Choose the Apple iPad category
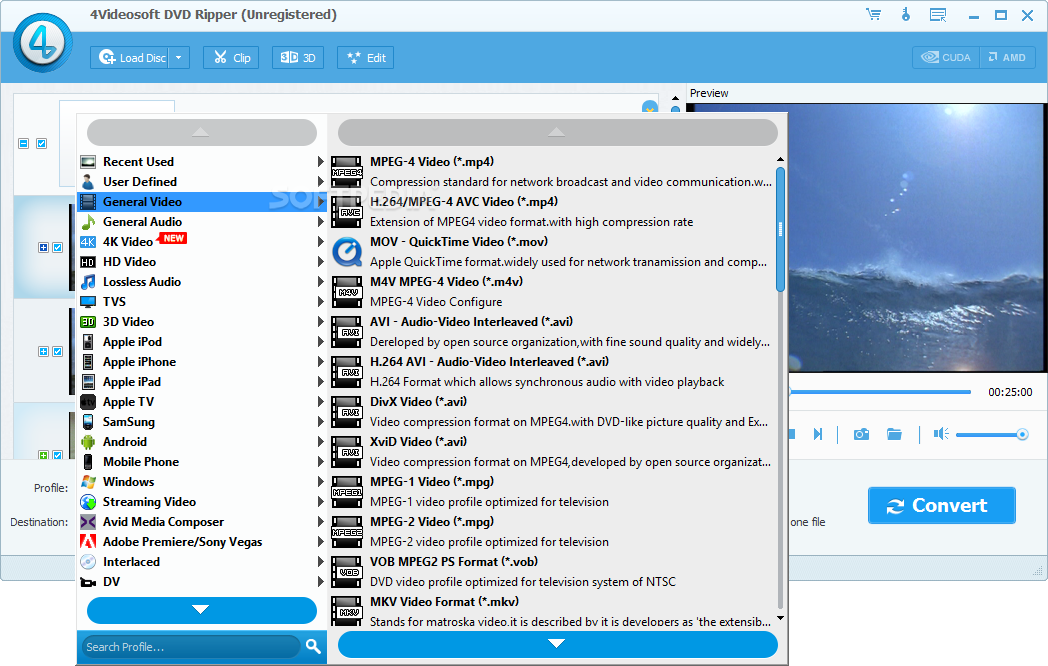 click(x=202, y=382)
